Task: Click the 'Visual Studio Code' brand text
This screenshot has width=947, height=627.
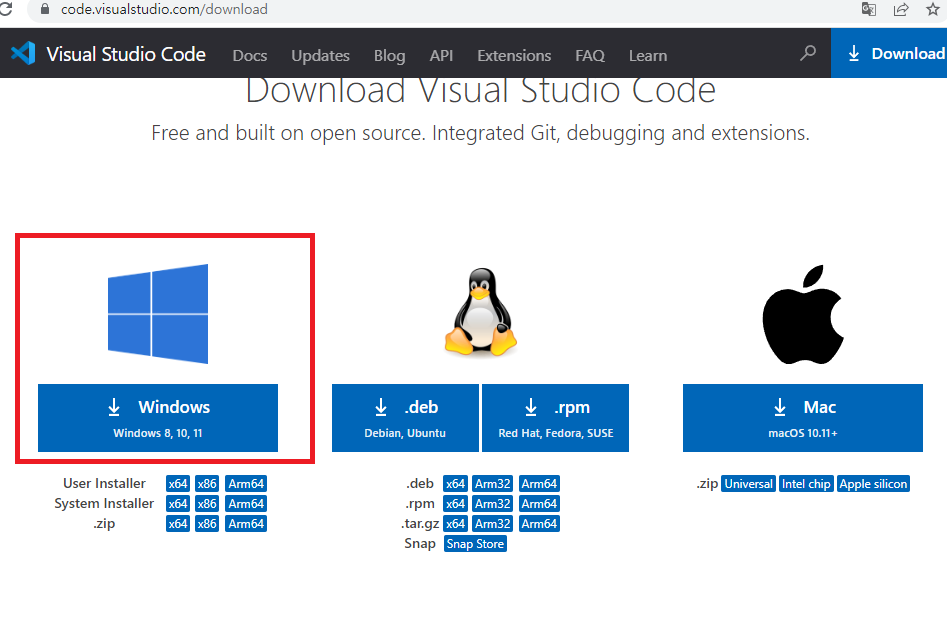Action: tap(126, 54)
